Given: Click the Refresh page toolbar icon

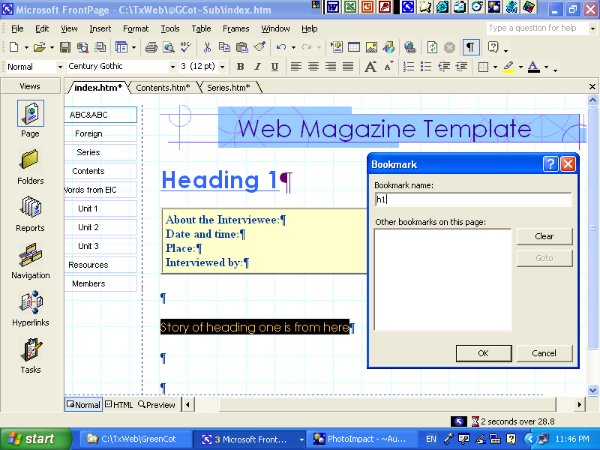Looking at the screenshot, I should [432, 47].
